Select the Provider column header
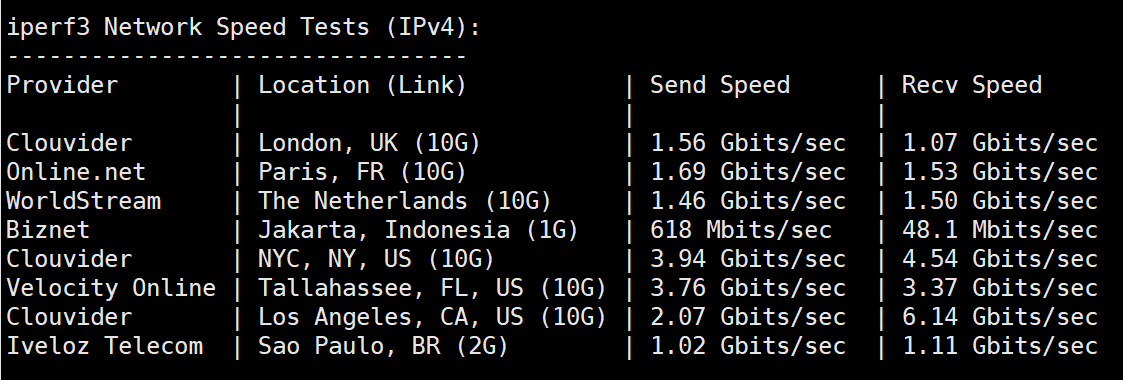 62,86
